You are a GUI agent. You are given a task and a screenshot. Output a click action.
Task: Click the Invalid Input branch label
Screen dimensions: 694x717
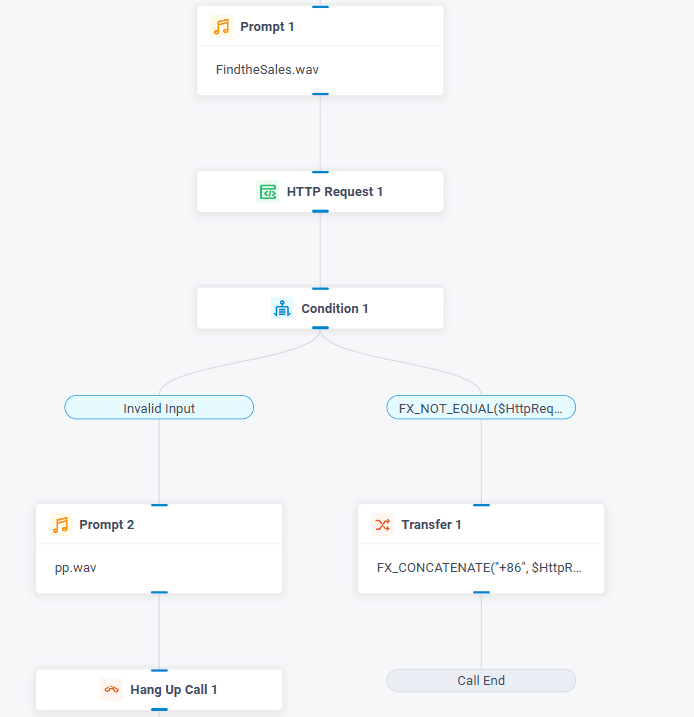(159, 407)
